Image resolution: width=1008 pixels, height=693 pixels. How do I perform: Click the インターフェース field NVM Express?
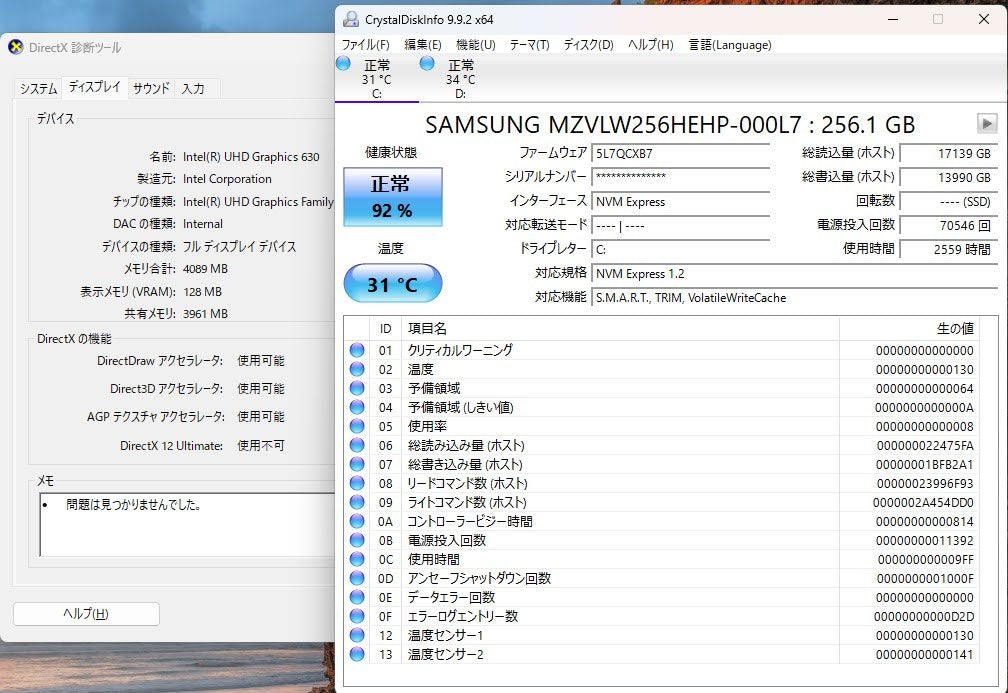pos(680,202)
